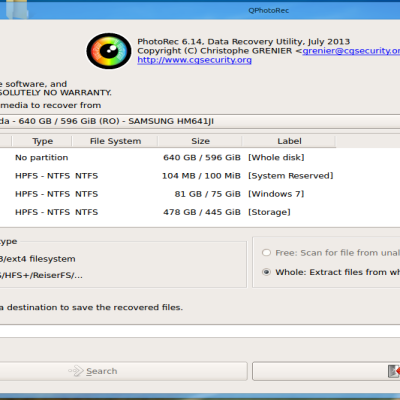Select the Free scan radio button

266,253
